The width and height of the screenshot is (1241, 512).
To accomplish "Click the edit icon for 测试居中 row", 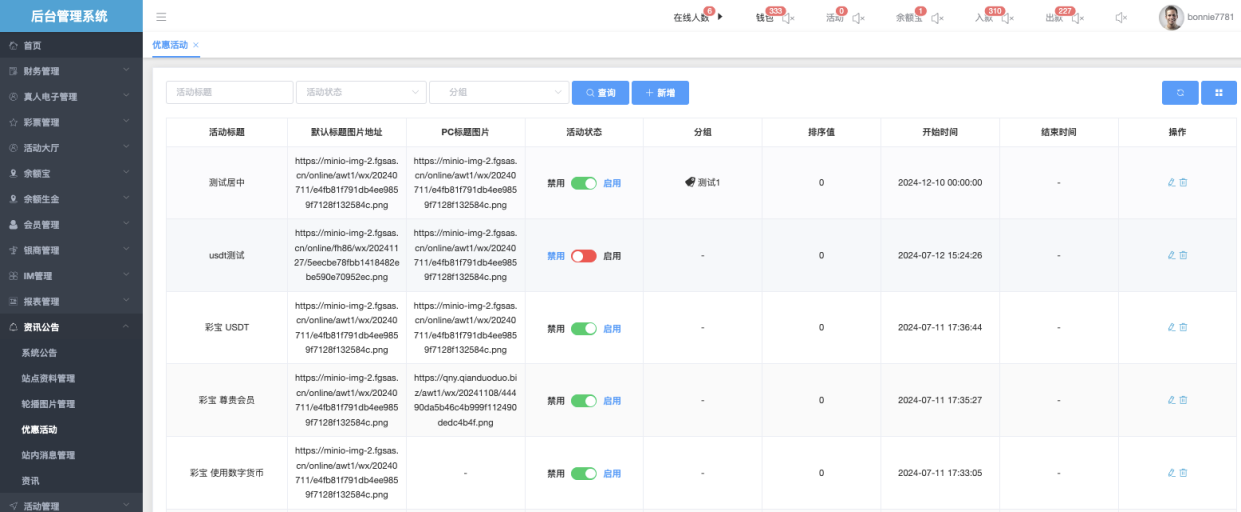I will tap(1171, 183).
